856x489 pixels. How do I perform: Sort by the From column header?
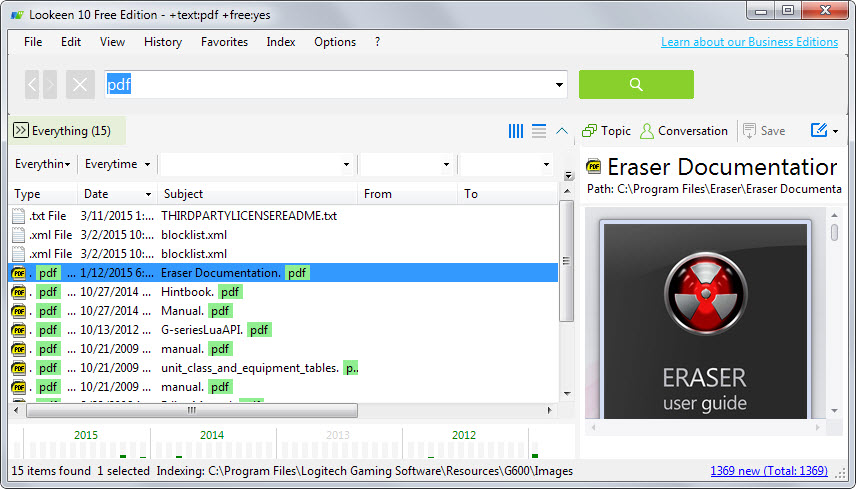click(x=407, y=194)
